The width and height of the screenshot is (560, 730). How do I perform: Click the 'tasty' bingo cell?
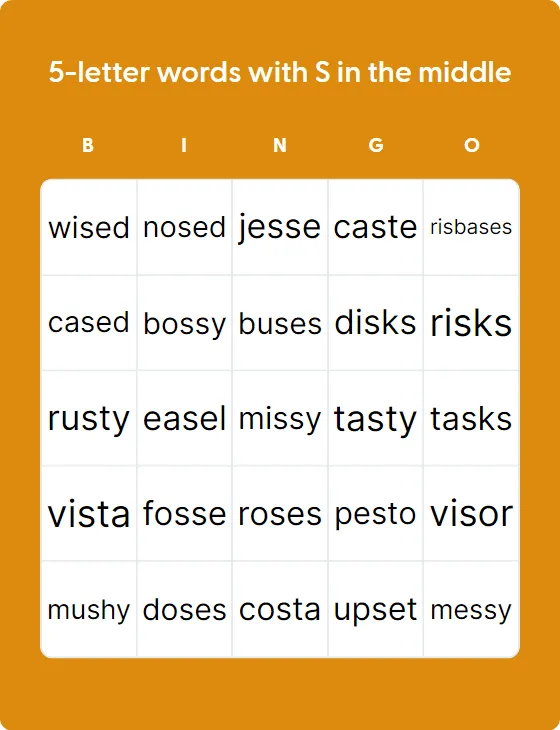[375, 419]
